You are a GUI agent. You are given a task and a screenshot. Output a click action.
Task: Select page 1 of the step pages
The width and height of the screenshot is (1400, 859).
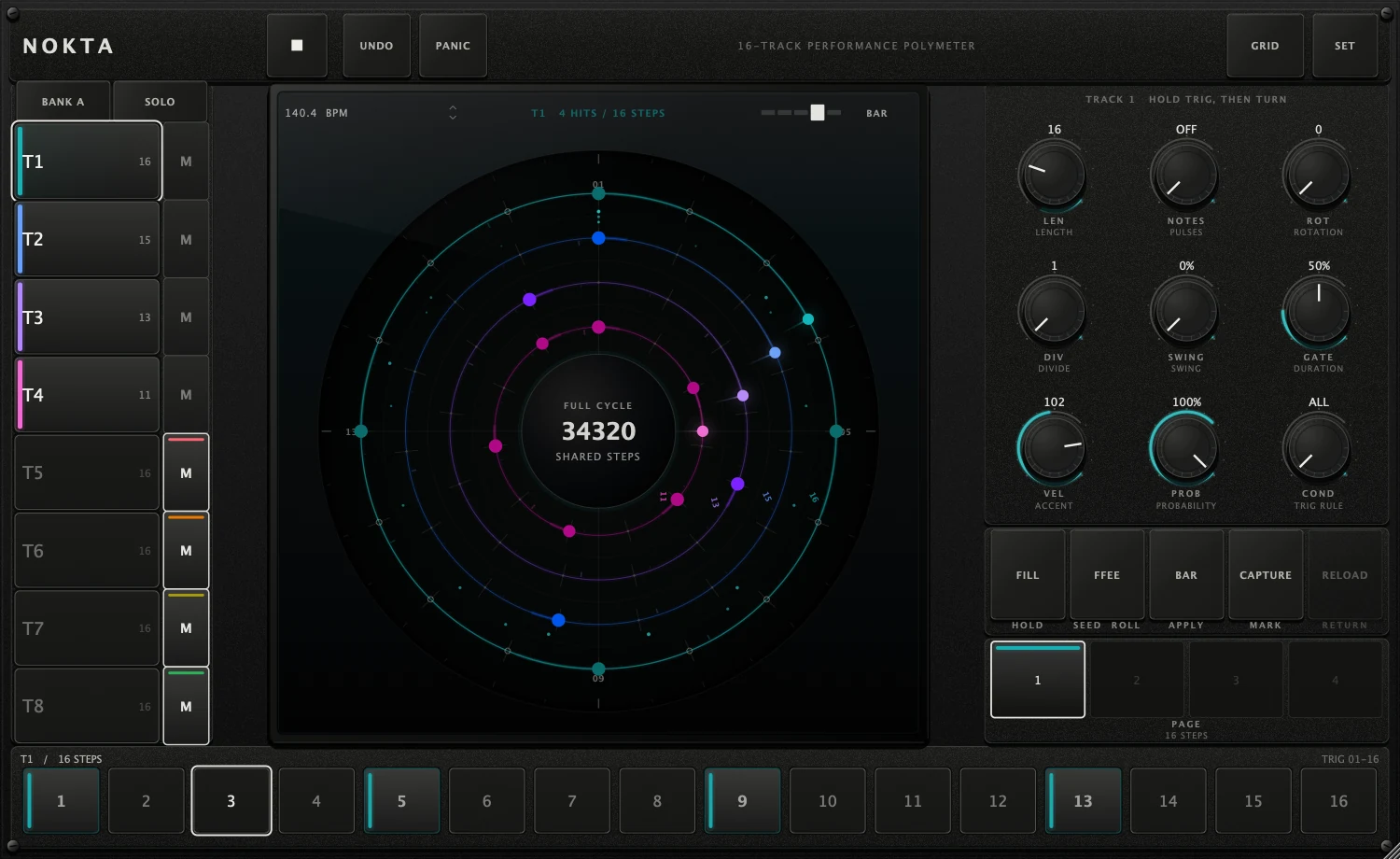pyautogui.click(x=1038, y=680)
